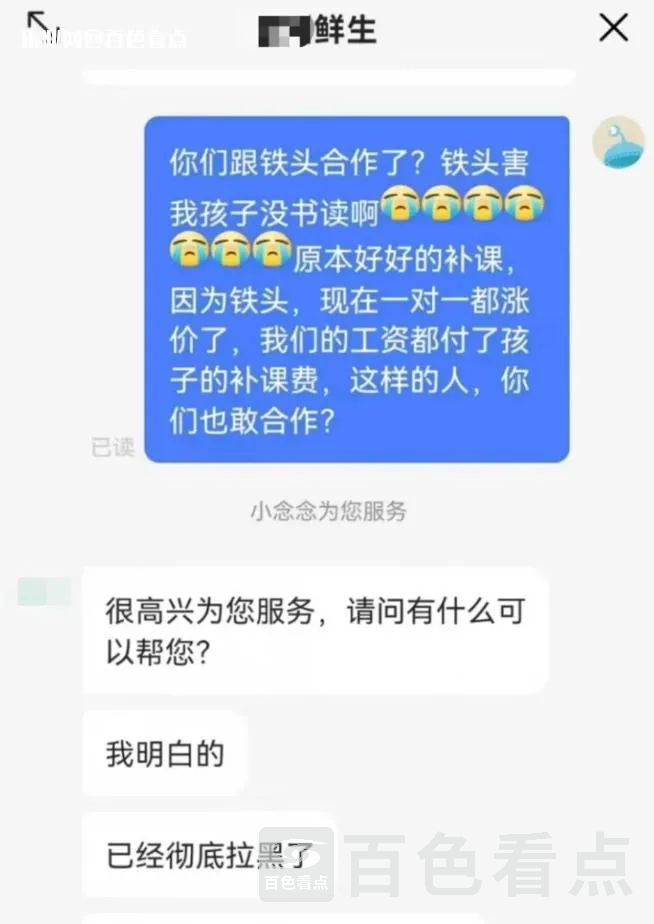
Task: Tap the large 百色看点 watermark text
Action: (x=490, y=864)
